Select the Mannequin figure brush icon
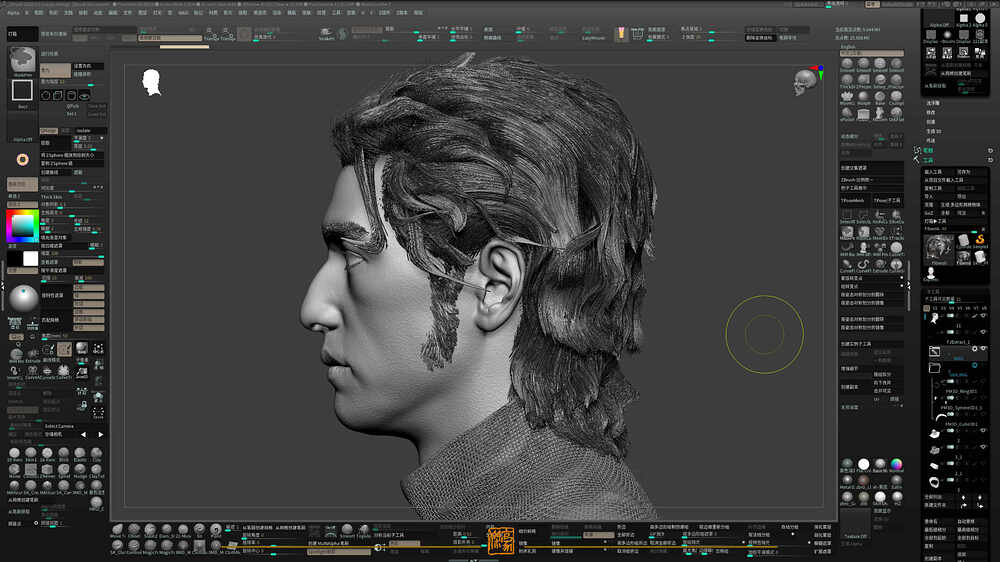 click(x=880, y=114)
